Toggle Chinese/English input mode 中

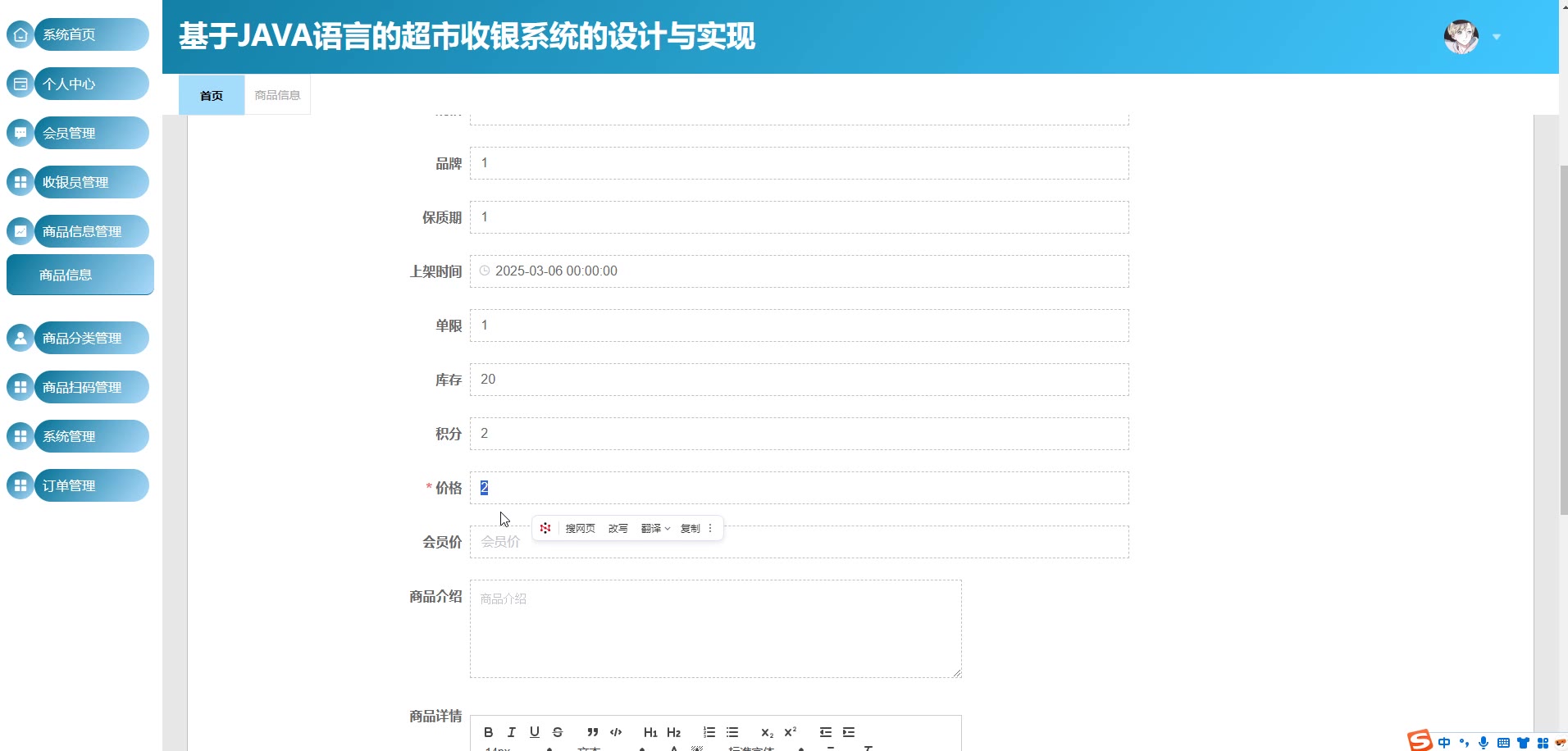coord(1444,743)
